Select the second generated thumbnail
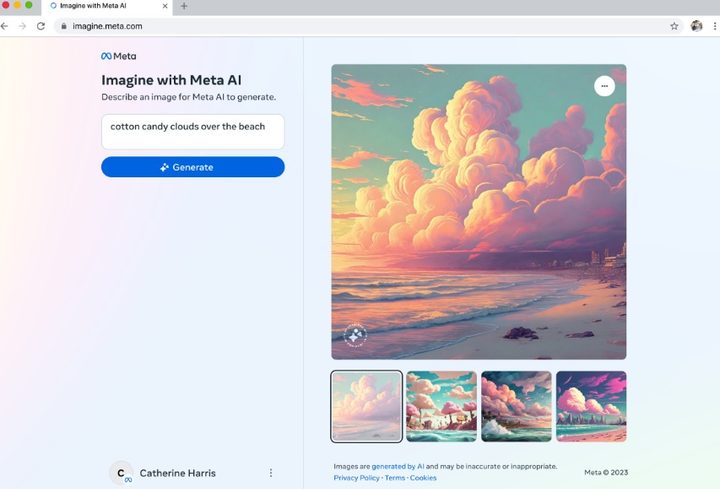This screenshot has width=720, height=489. point(441,406)
